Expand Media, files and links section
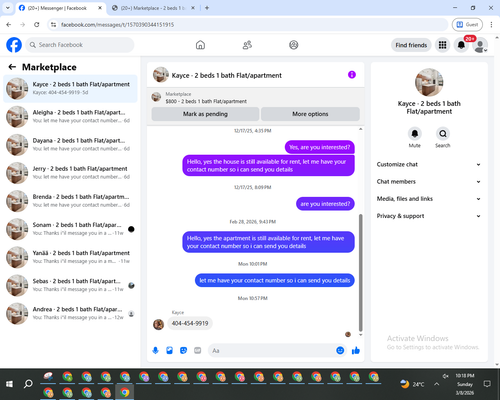This screenshot has width=500, height=400. point(429,199)
